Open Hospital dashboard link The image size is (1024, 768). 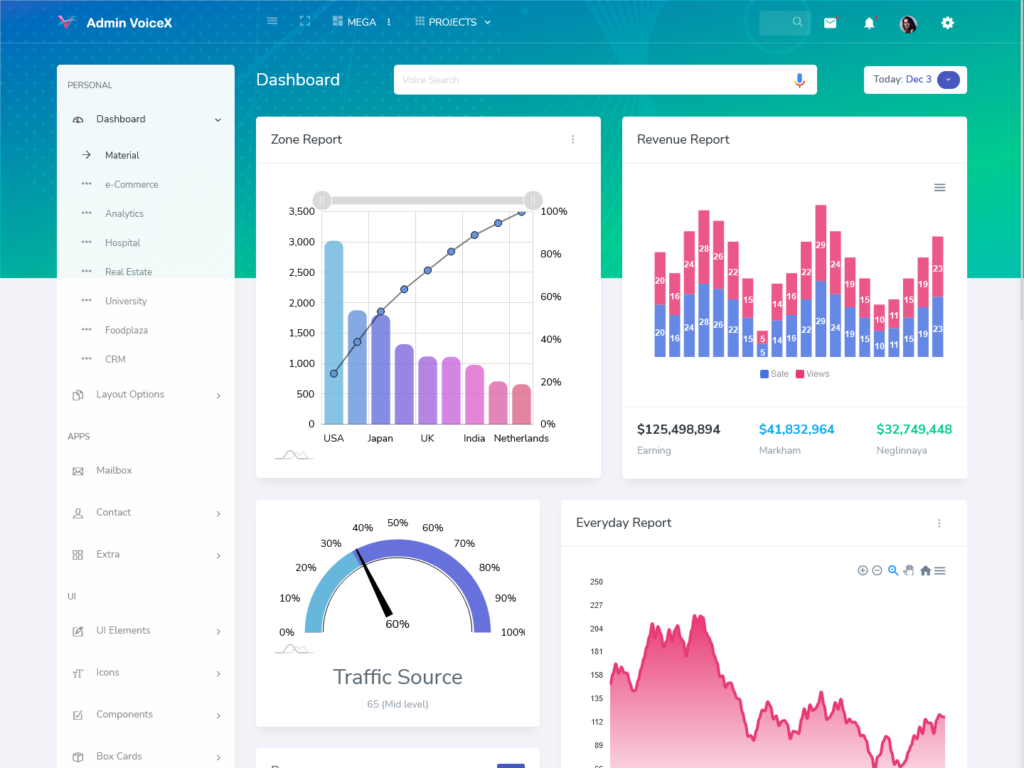pos(123,242)
